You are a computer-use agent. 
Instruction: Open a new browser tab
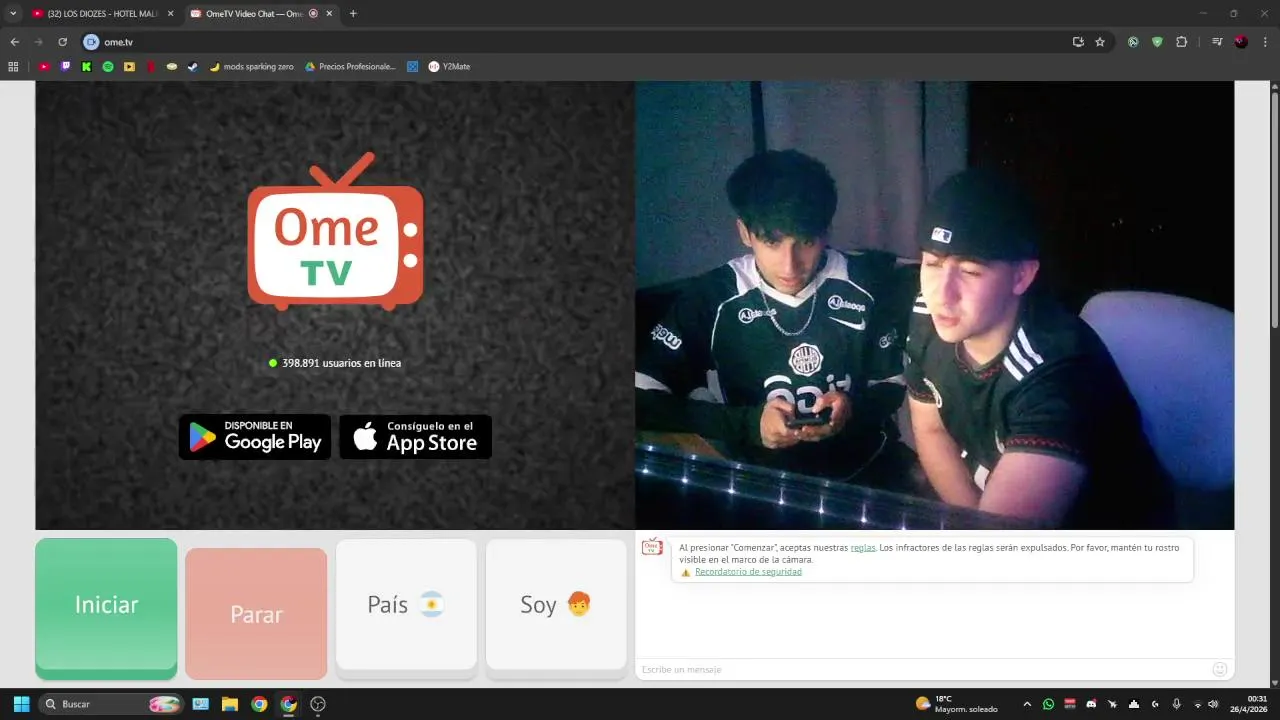(x=353, y=14)
